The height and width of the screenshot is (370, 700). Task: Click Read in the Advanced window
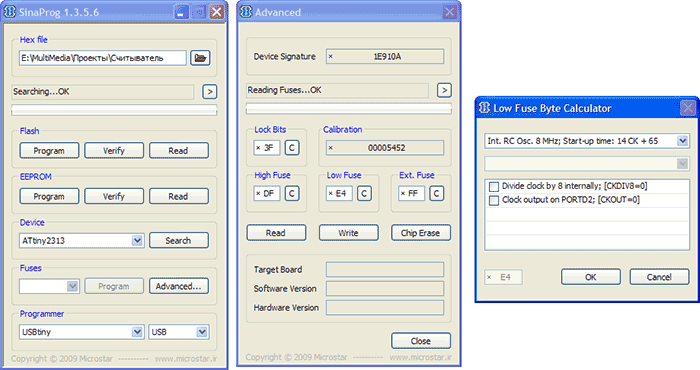(x=276, y=233)
